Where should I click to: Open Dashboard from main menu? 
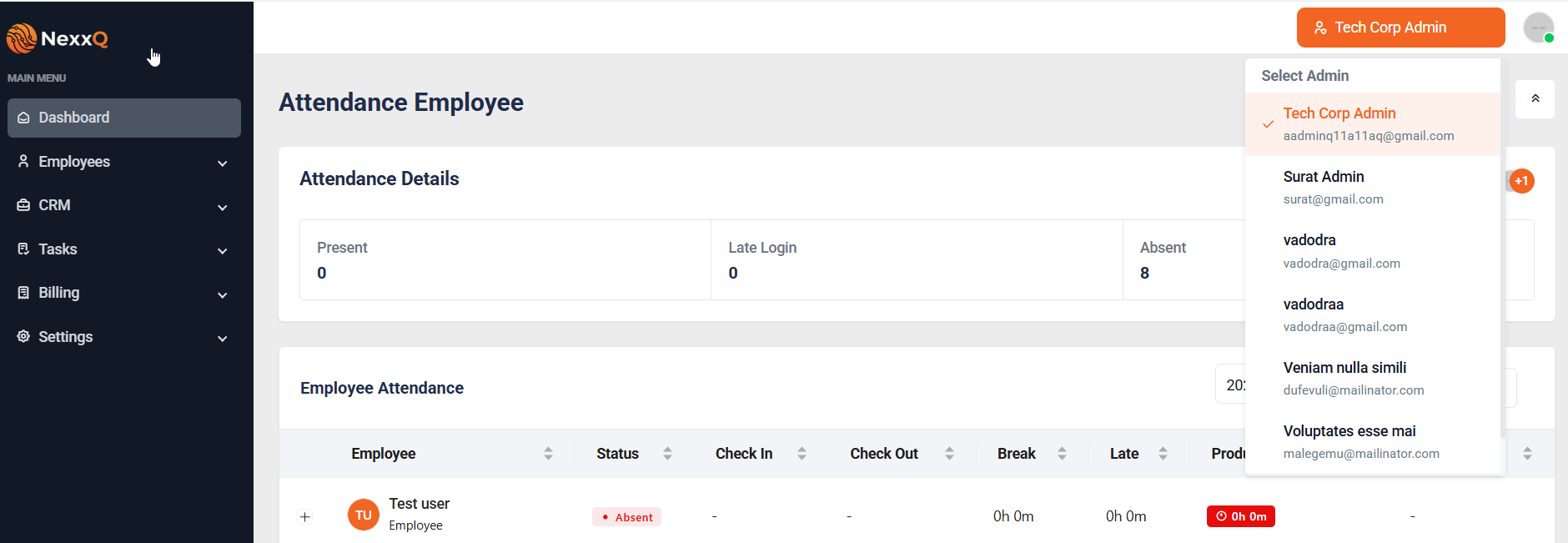pyautogui.click(x=123, y=118)
